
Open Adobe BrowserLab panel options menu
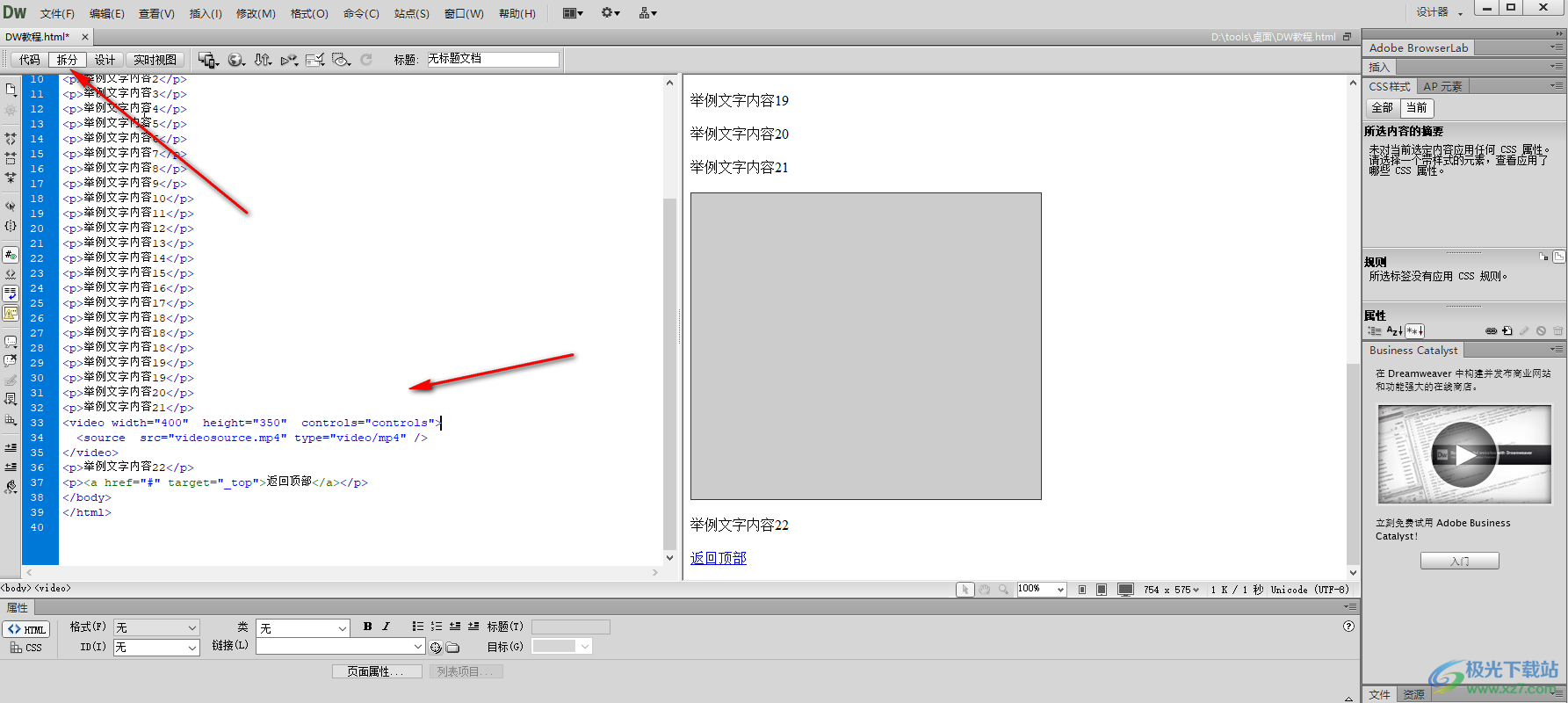(x=1557, y=47)
